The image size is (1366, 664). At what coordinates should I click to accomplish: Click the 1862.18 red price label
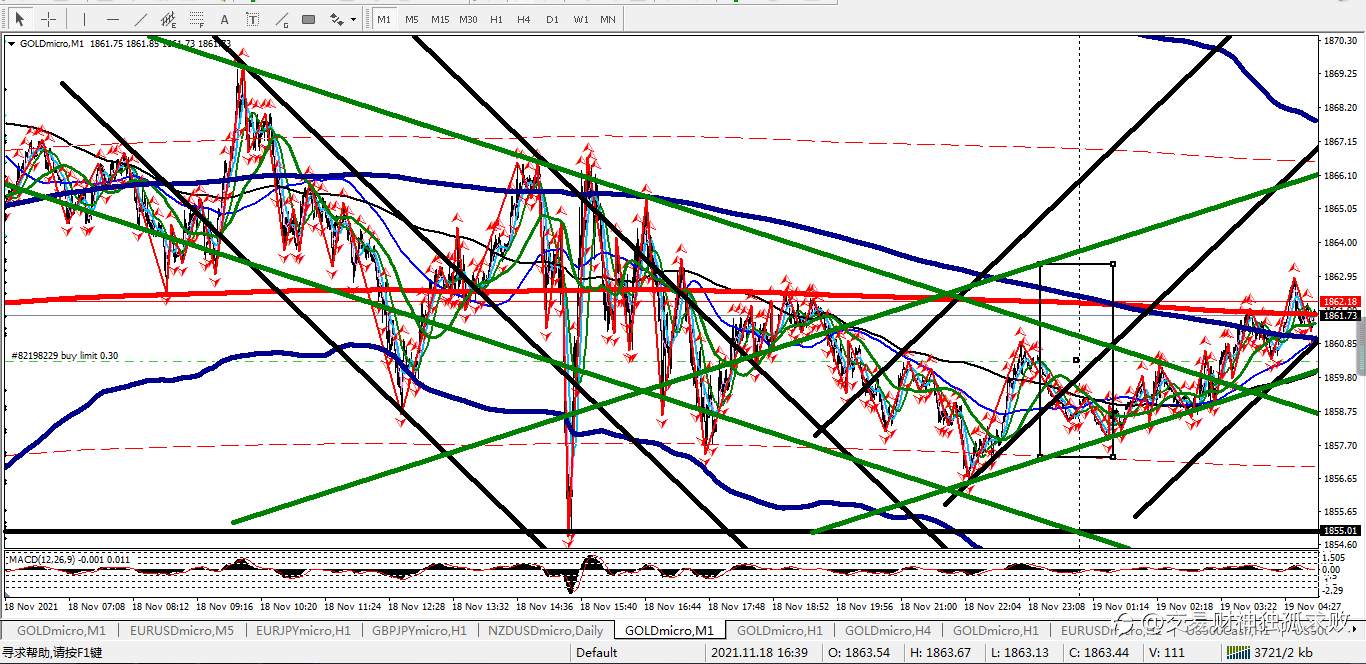[1340, 302]
